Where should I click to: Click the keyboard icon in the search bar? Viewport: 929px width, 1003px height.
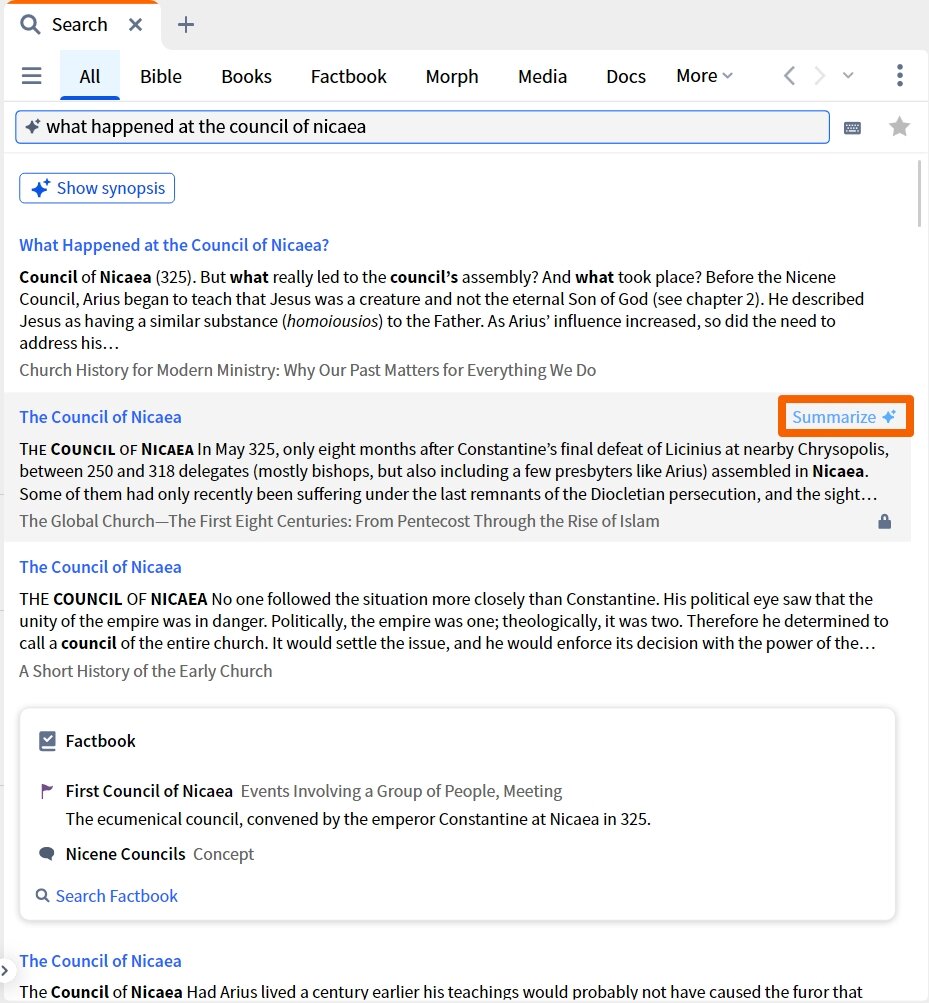(852, 126)
